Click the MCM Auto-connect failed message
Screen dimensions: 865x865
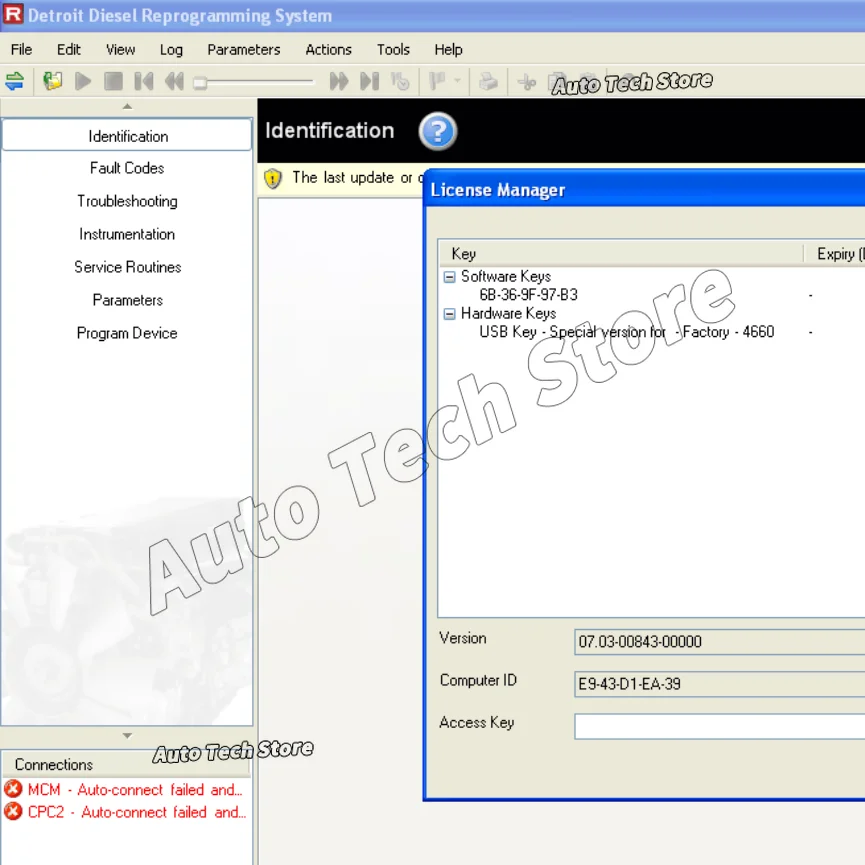(135, 789)
